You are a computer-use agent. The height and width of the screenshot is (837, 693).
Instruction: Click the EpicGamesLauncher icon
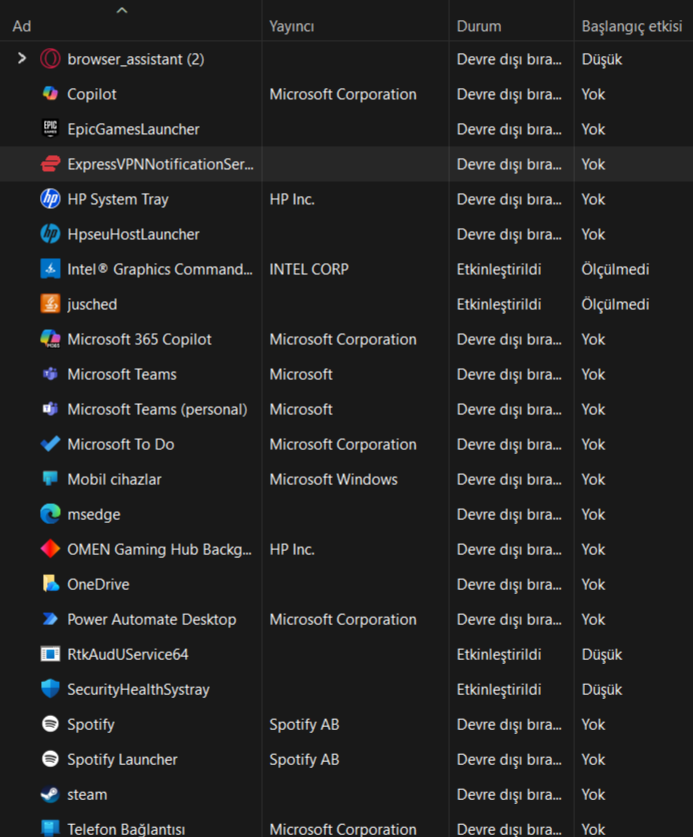pyautogui.click(x=50, y=129)
